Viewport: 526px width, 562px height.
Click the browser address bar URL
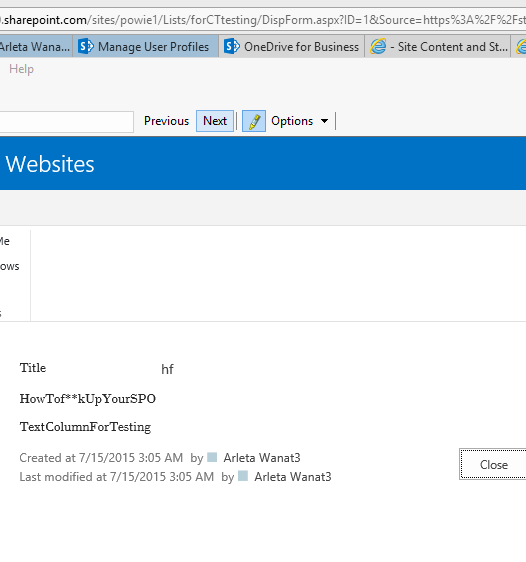263,20
